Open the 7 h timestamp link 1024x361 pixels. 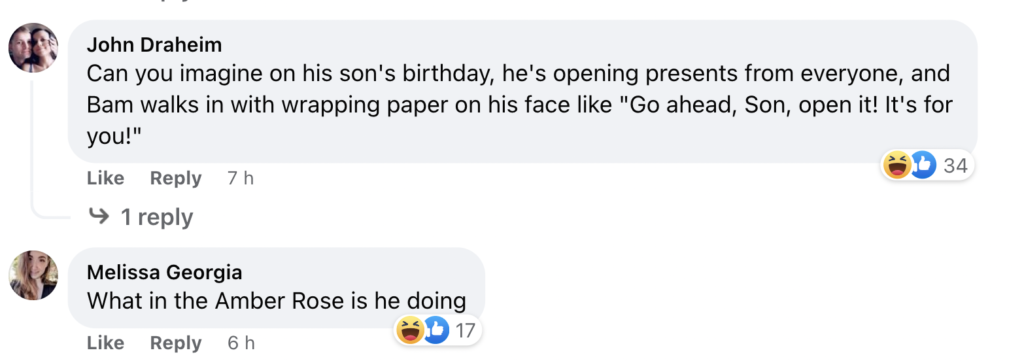pos(240,178)
